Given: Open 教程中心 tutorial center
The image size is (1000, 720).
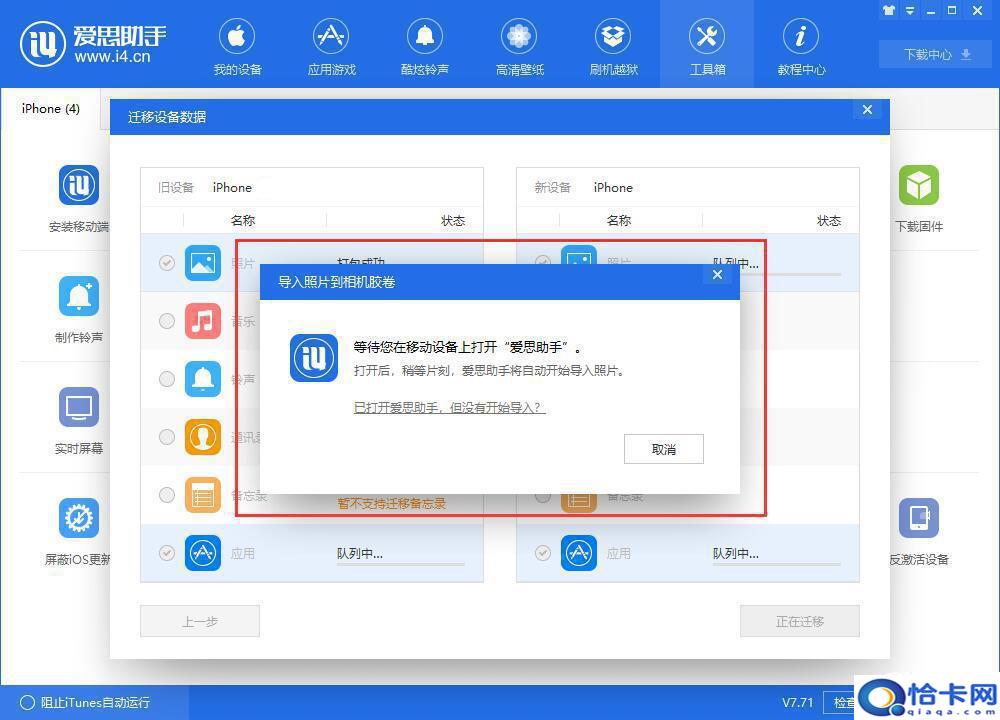Looking at the screenshot, I should tap(801, 48).
